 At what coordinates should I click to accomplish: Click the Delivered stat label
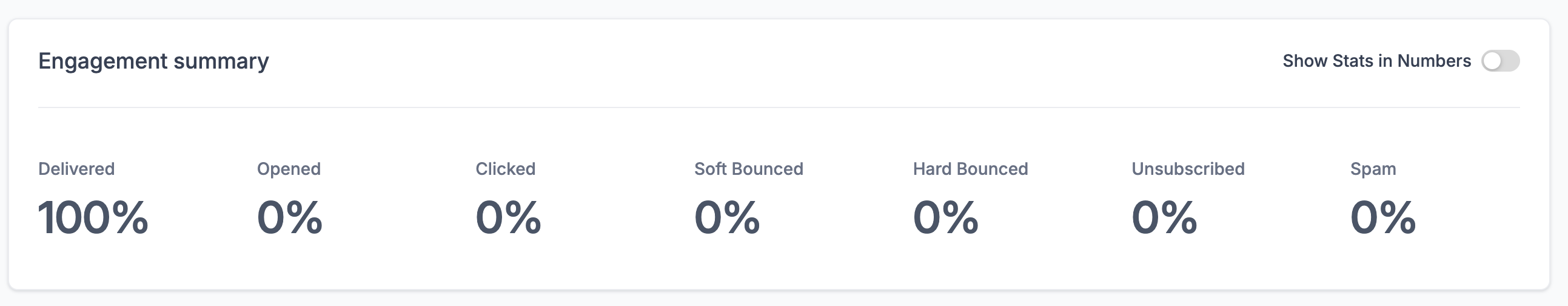coord(76,169)
